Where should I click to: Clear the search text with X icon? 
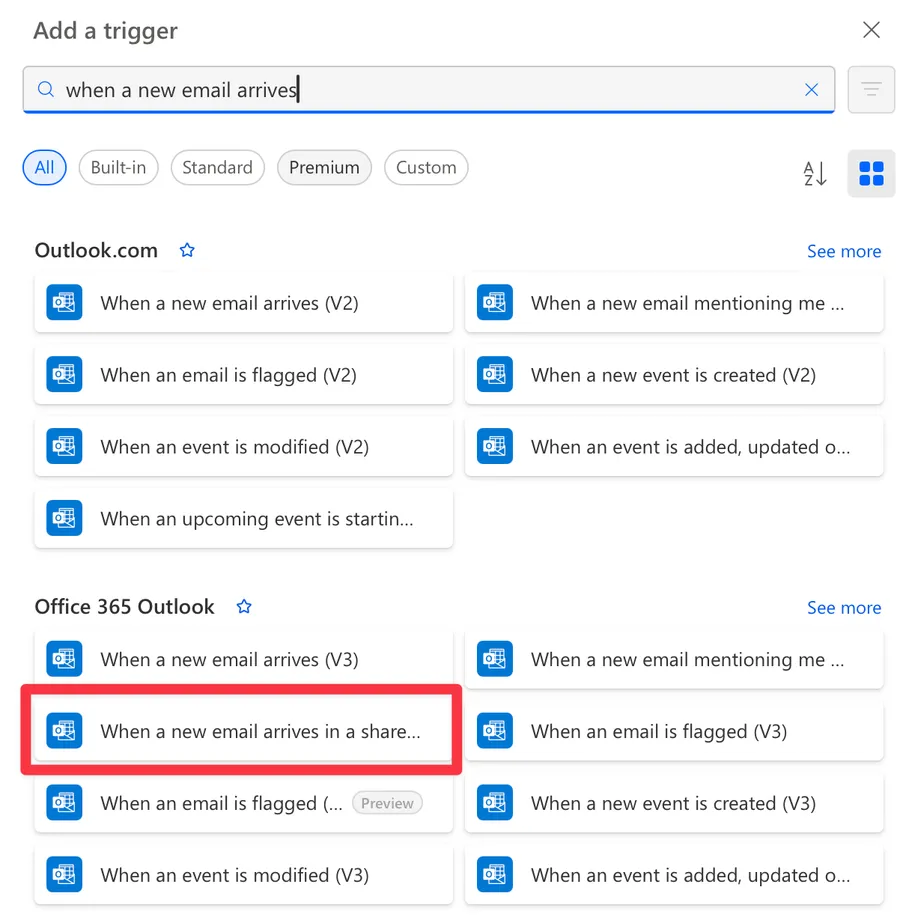click(x=811, y=90)
